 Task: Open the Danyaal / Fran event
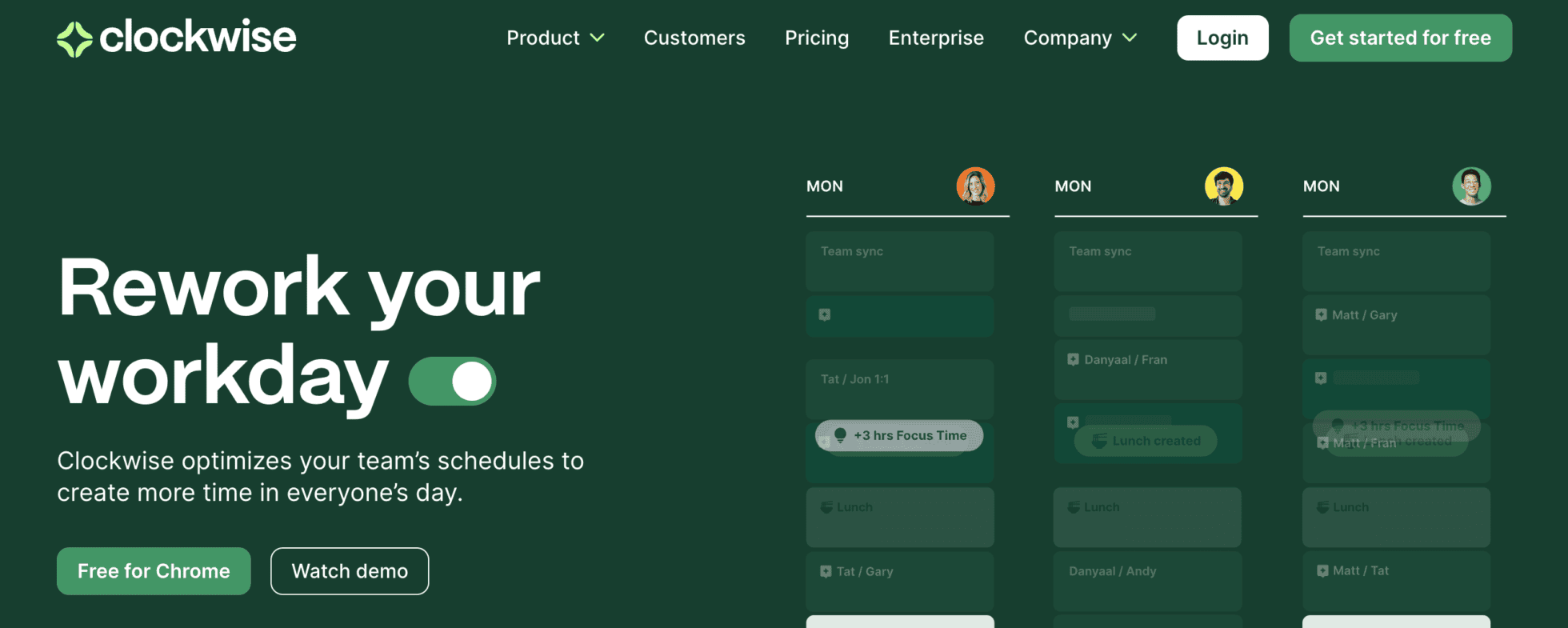(x=1148, y=370)
